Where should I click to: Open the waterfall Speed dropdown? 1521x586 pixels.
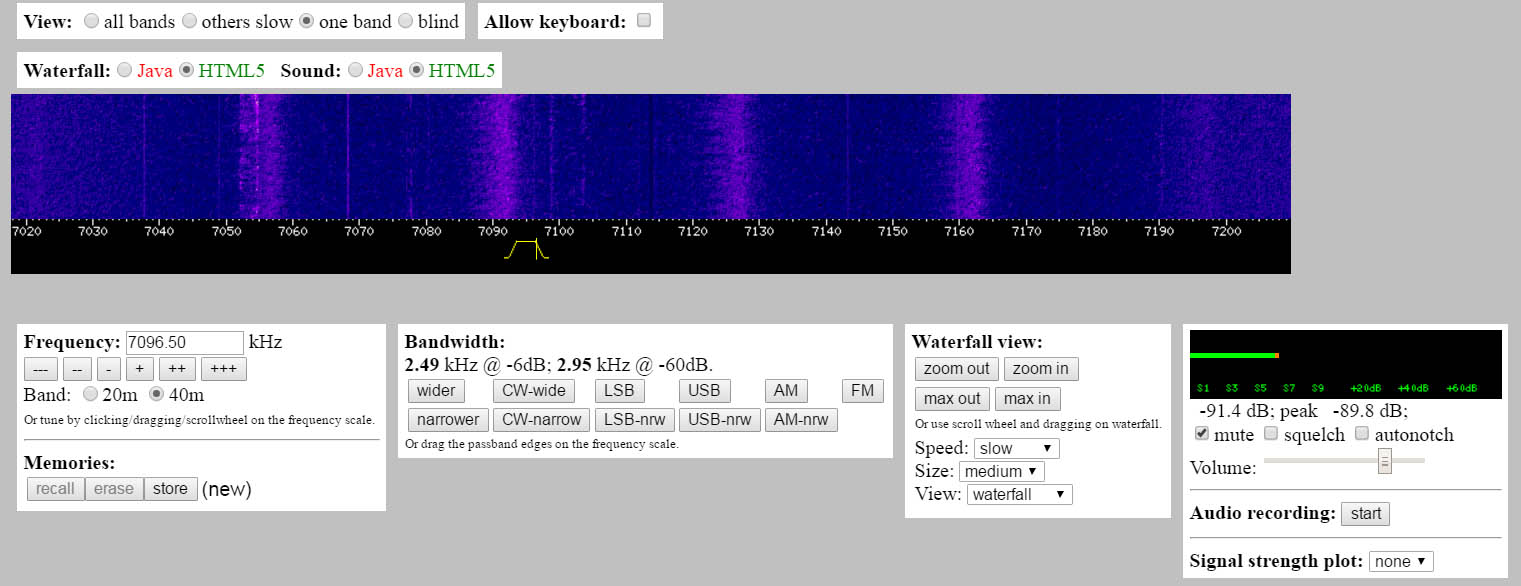click(1016, 448)
